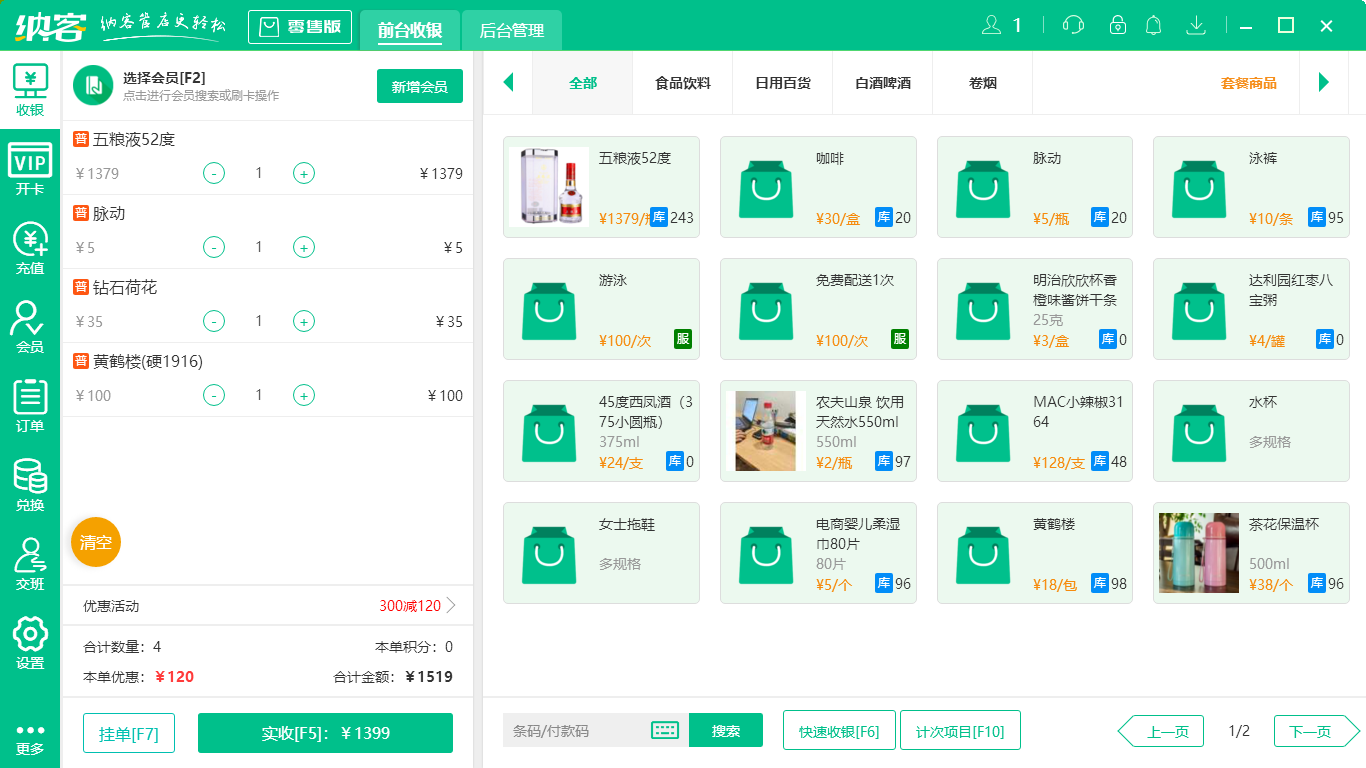Click the headset support icon in title bar
This screenshot has height=768, width=1366.
coord(1072,25)
